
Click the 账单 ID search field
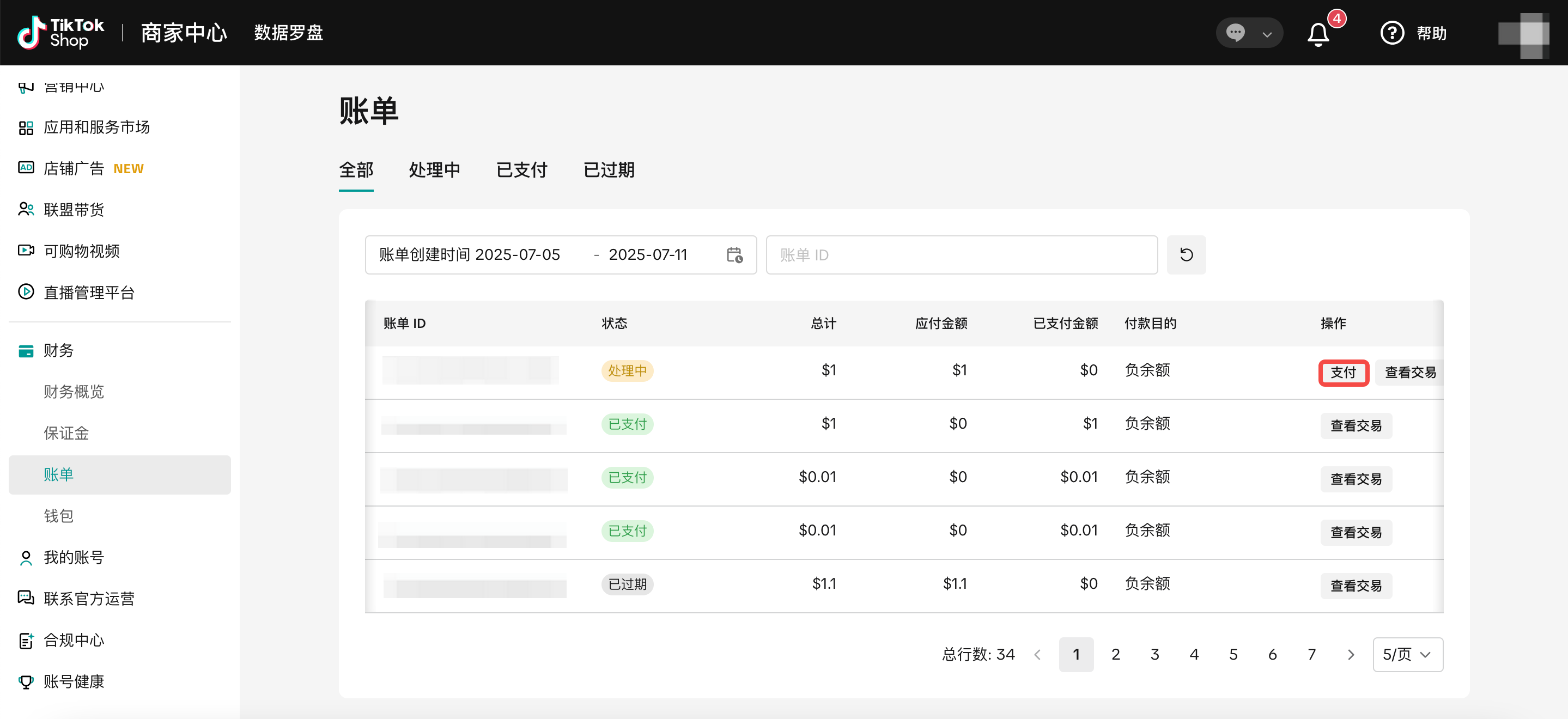click(x=961, y=254)
